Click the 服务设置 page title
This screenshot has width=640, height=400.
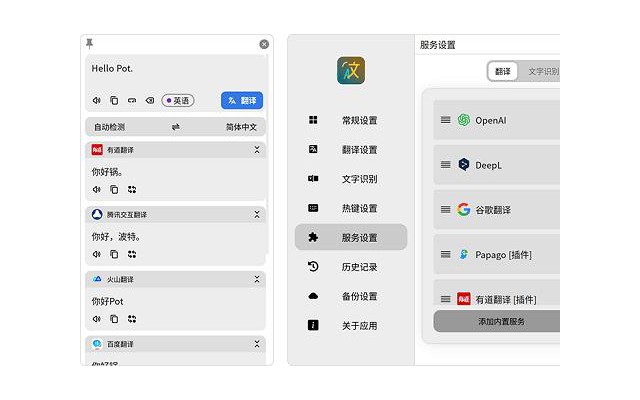point(438,44)
